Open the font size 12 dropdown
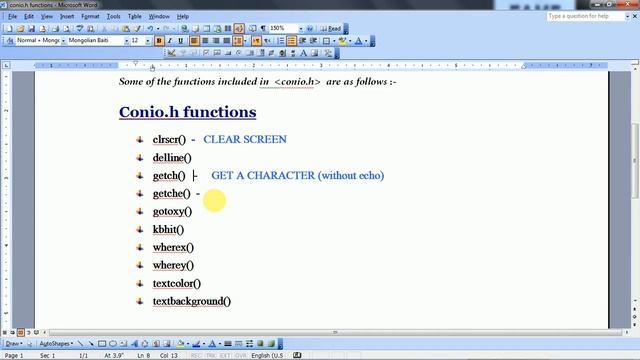The width and height of the screenshot is (640, 360). [x=148, y=41]
